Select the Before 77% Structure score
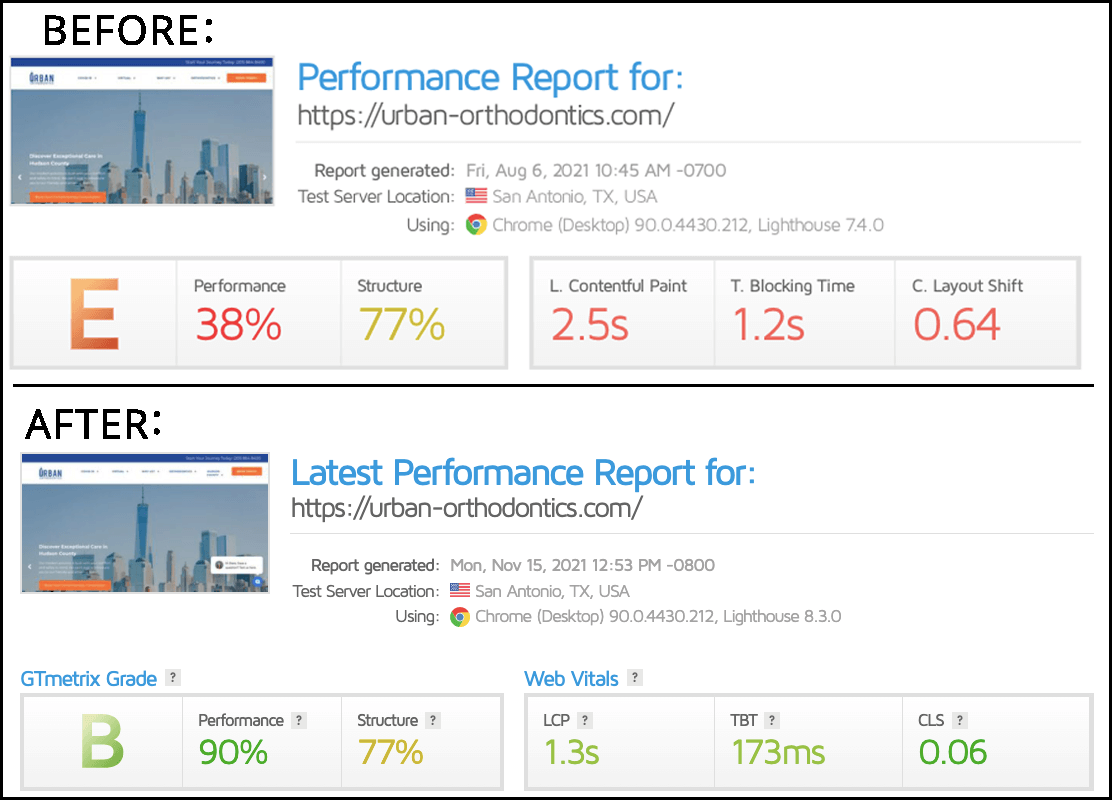The image size is (1112, 800). coord(402,324)
